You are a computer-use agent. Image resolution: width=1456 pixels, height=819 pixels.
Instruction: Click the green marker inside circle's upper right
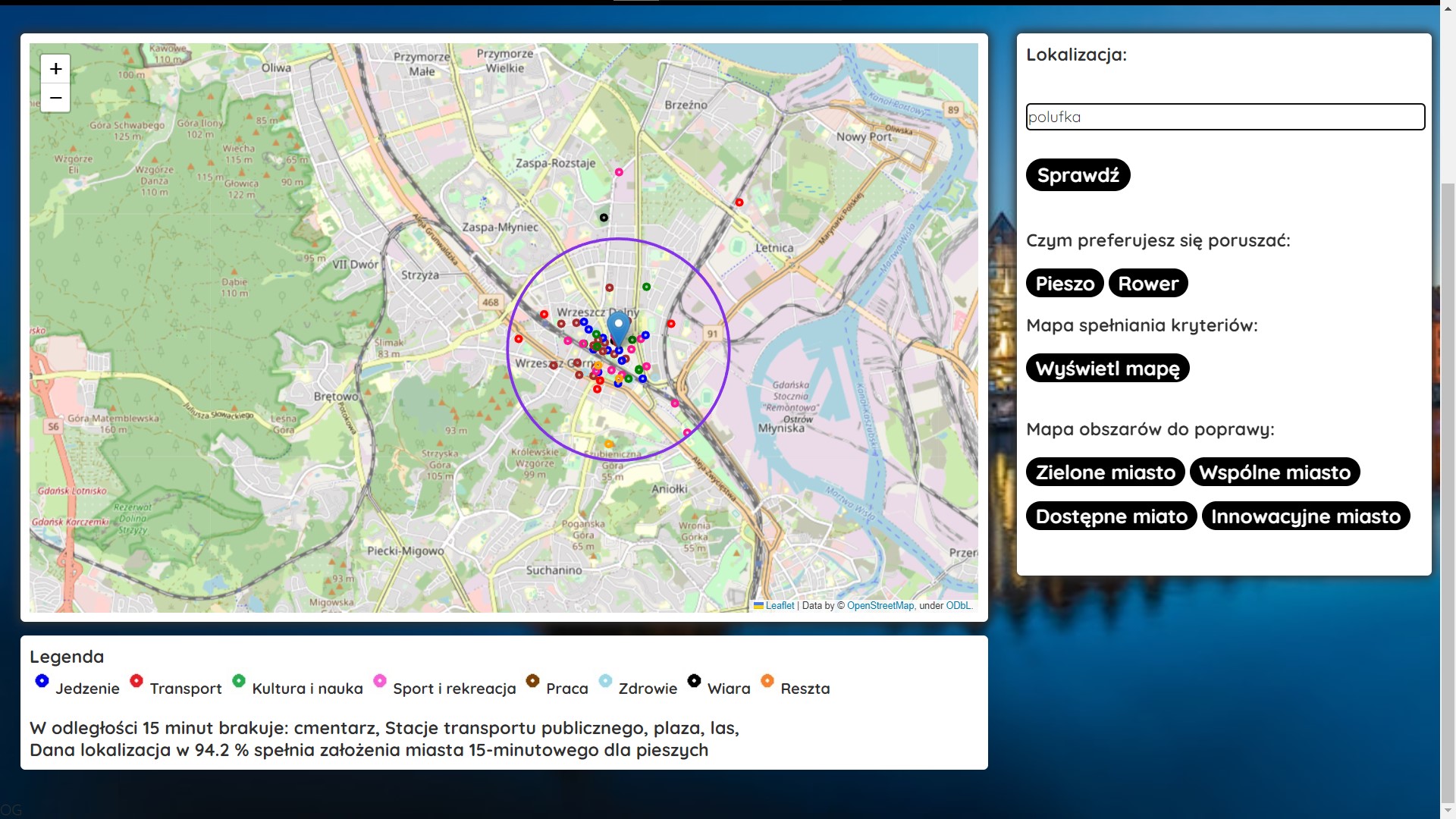646,287
